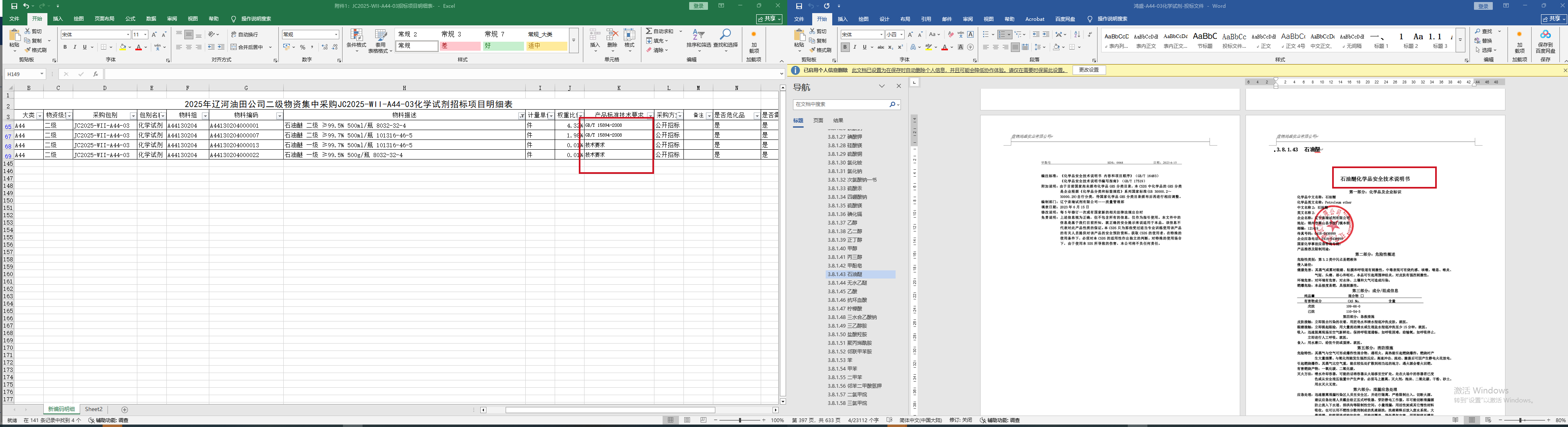Open the 物料描述 column filter dropdown
The height and width of the screenshot is (427, 1568).
coord(522,116)
